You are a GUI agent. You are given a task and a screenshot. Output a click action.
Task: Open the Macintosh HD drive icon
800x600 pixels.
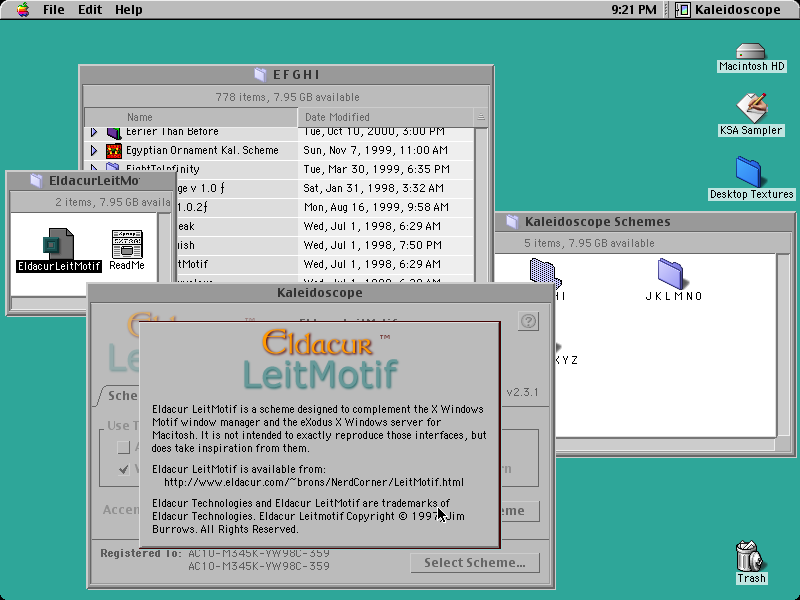pyautogui.click(x=751, y=51)
